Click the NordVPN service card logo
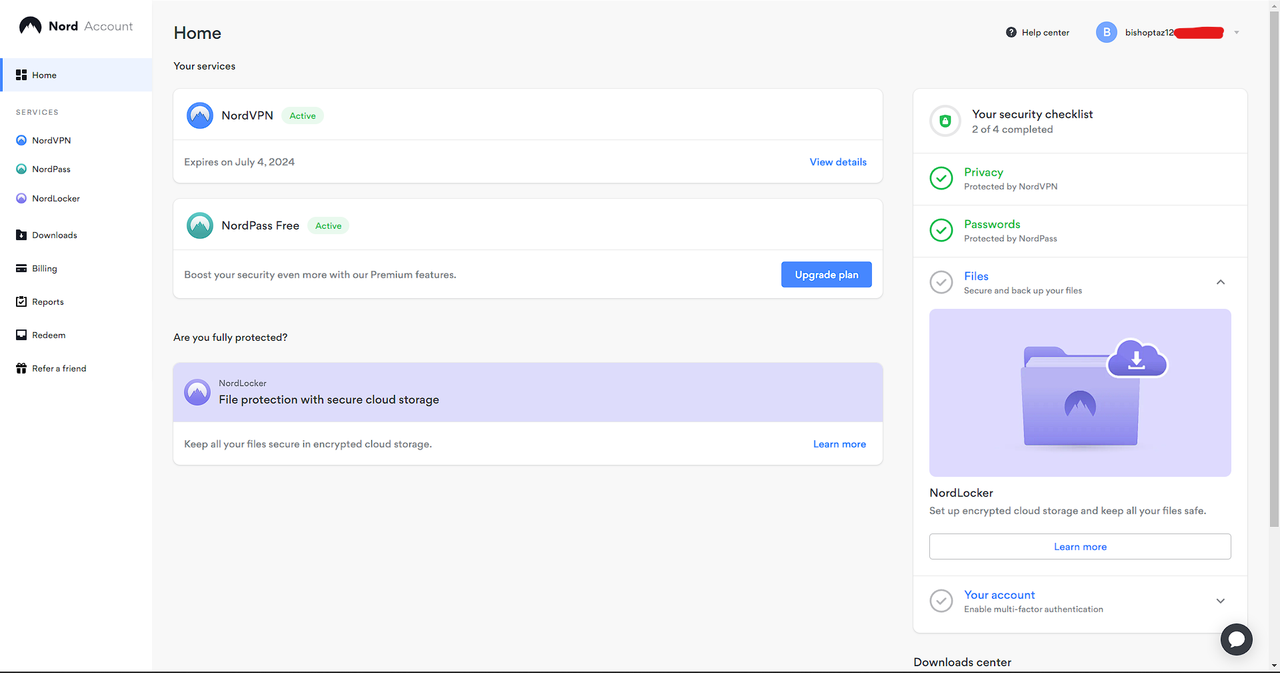This screenshot has width=1280, height=673. [x=200, y=115]
